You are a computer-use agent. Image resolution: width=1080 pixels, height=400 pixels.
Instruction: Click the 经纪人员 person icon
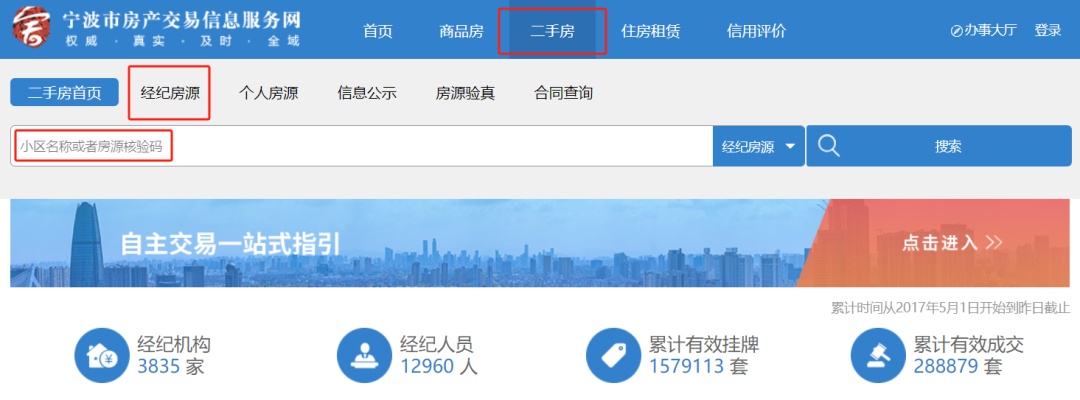[364, 356]
